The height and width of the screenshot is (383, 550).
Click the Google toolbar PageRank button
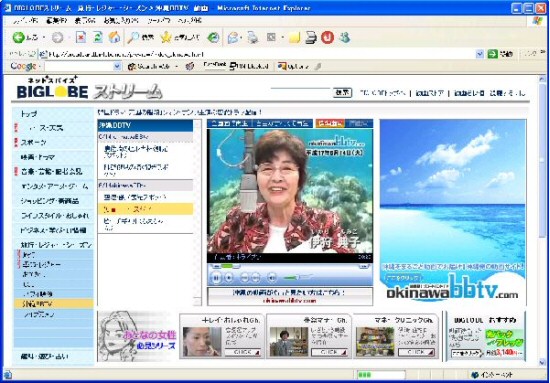(215, 66)
